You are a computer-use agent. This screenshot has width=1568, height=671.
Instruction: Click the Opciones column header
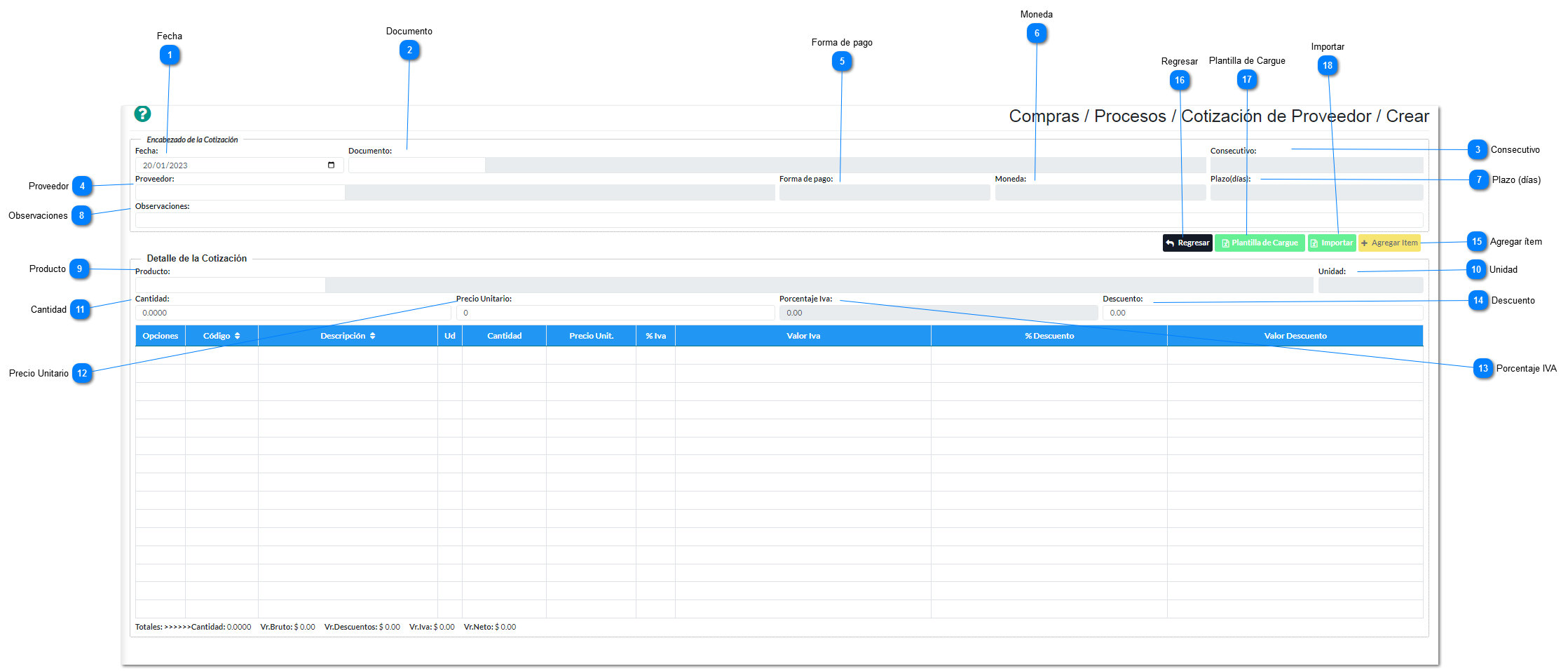tap(161, 336)
